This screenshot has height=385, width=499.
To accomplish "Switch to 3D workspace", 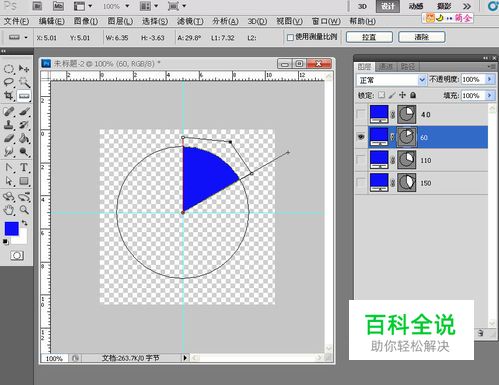I will coord(362,6).
